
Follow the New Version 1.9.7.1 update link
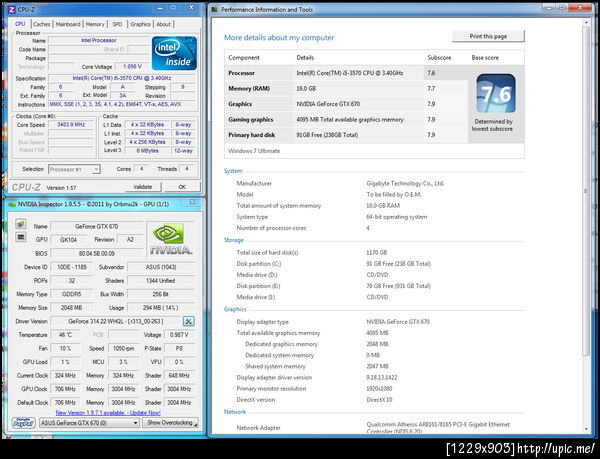[108, 413]
